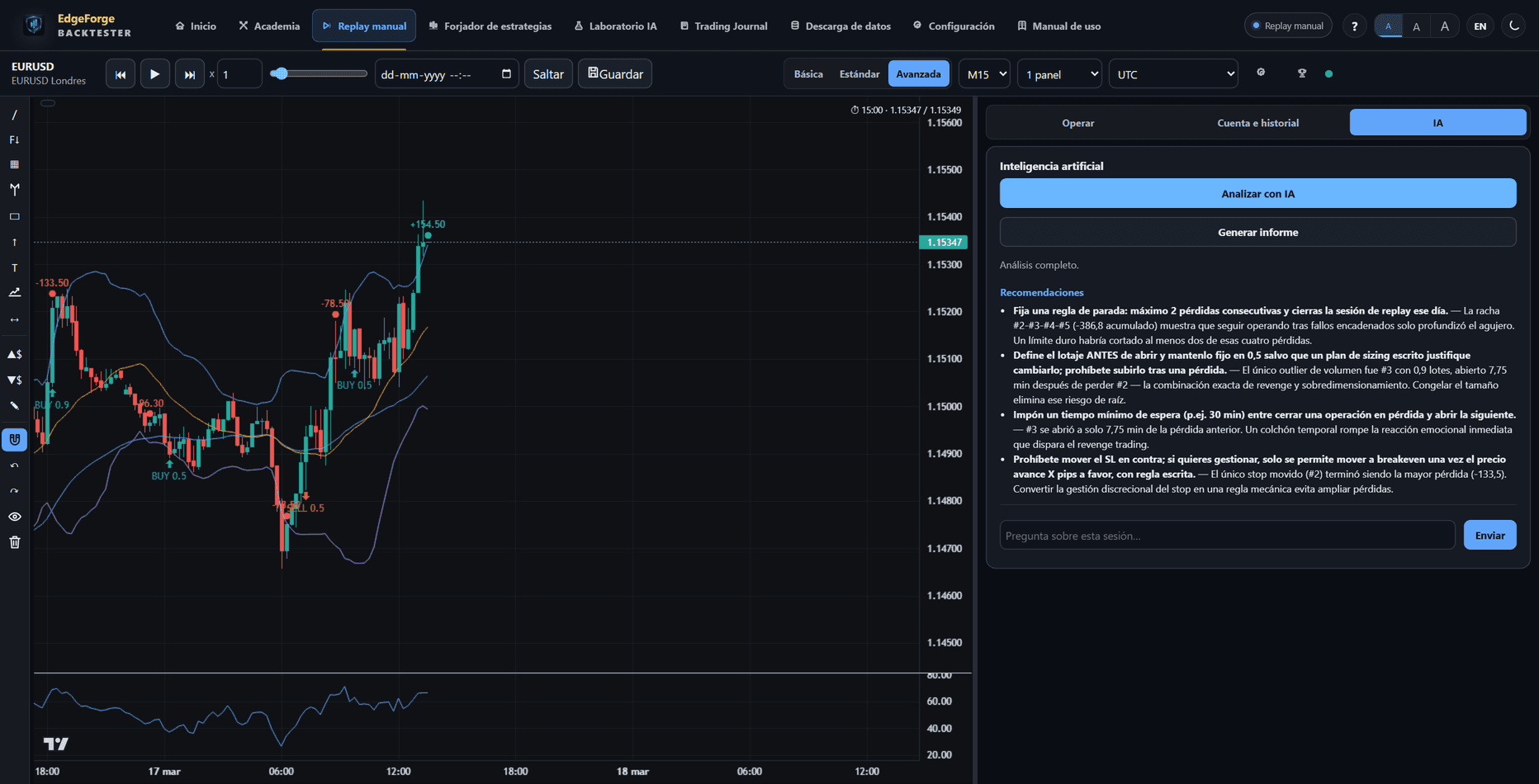Open the UTC timezone dropdown
Viewport: 1539px width, 784px height.
[1173, 74]
